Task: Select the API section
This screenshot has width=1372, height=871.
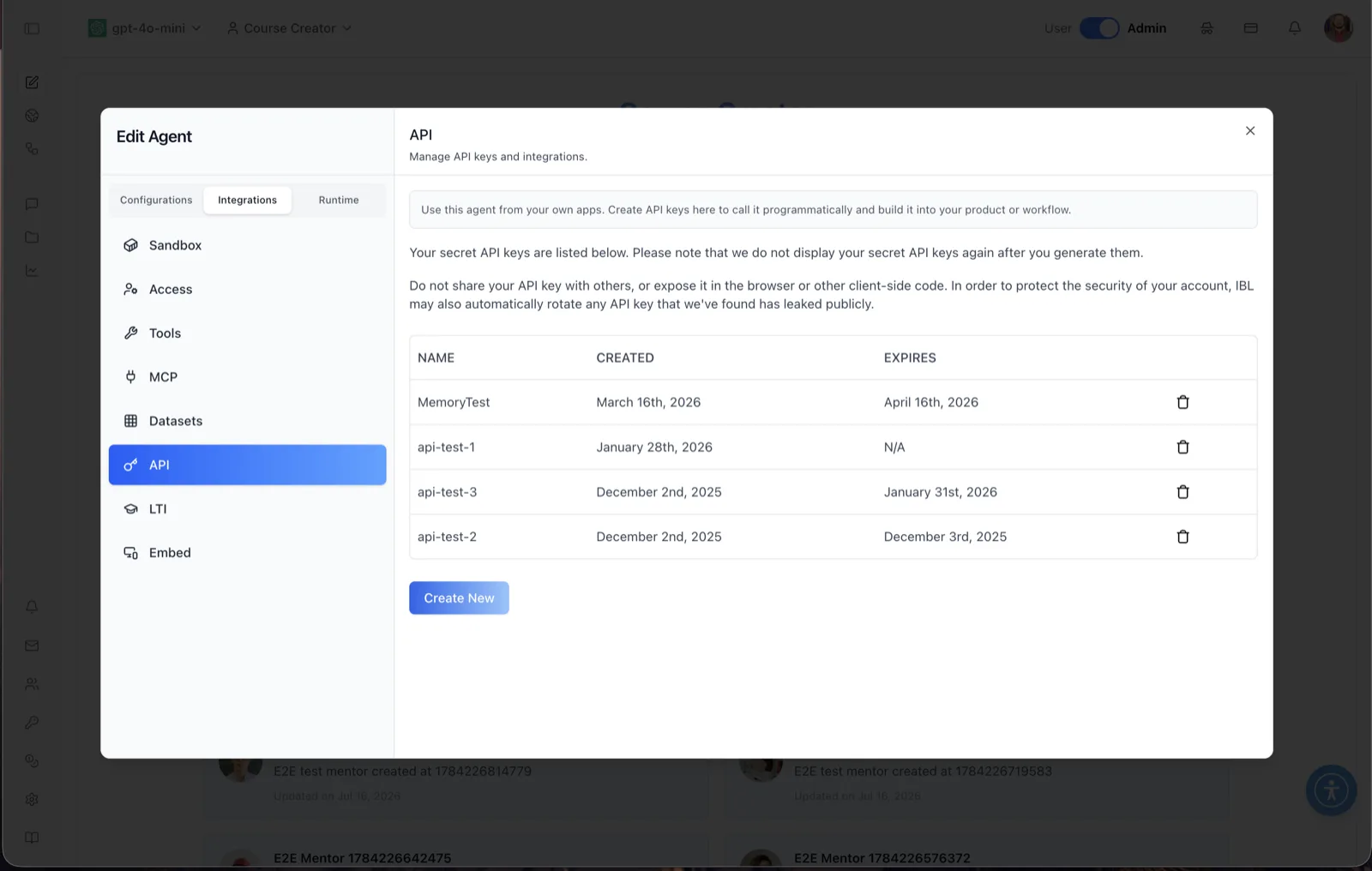Action: (247, 465)
